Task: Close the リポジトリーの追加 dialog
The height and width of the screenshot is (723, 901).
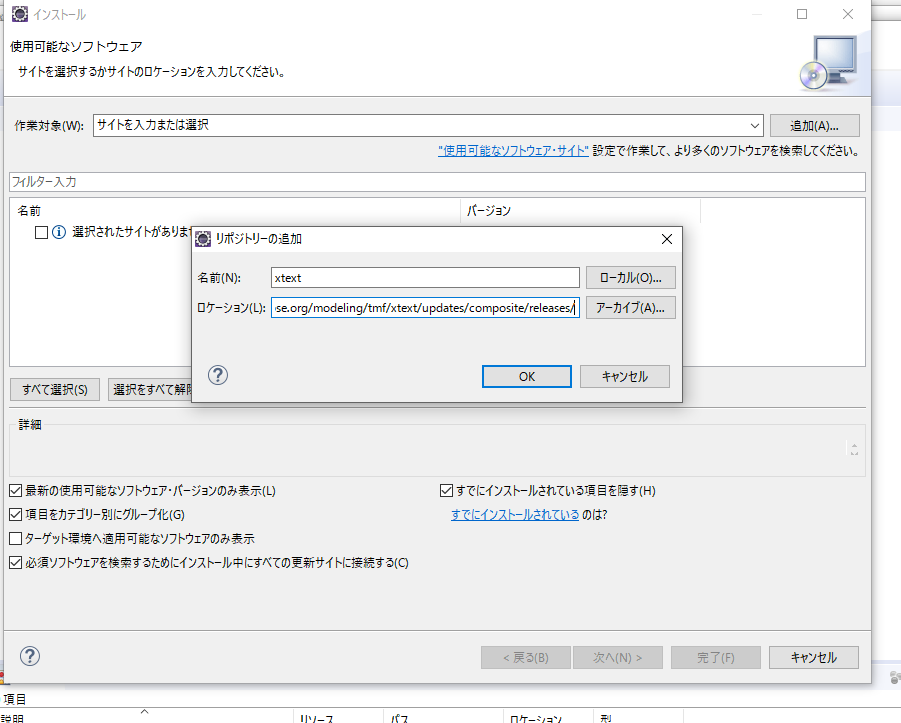Action: point(666,239)
